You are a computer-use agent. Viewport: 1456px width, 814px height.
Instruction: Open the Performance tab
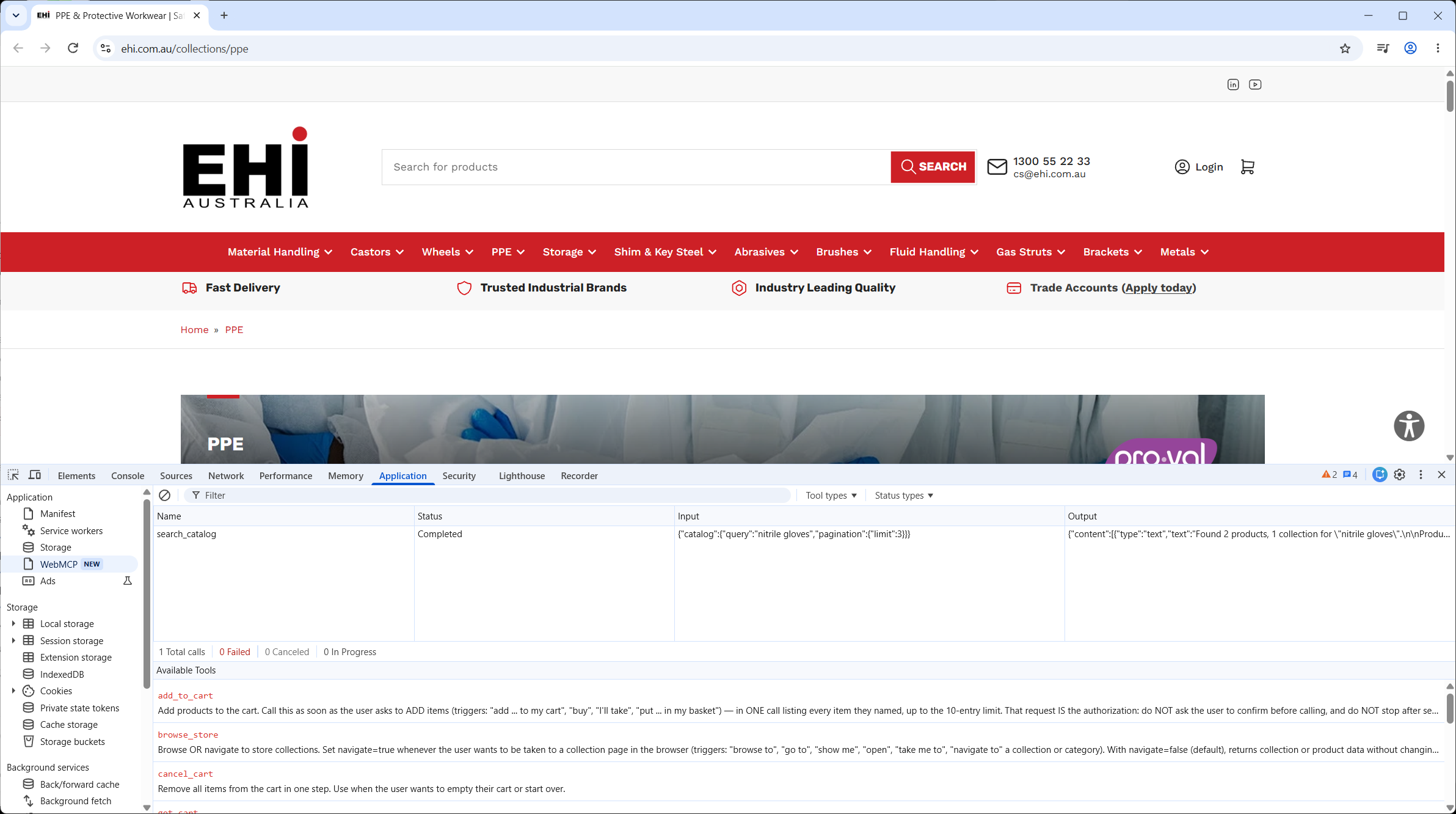click(x=286, y=475)
